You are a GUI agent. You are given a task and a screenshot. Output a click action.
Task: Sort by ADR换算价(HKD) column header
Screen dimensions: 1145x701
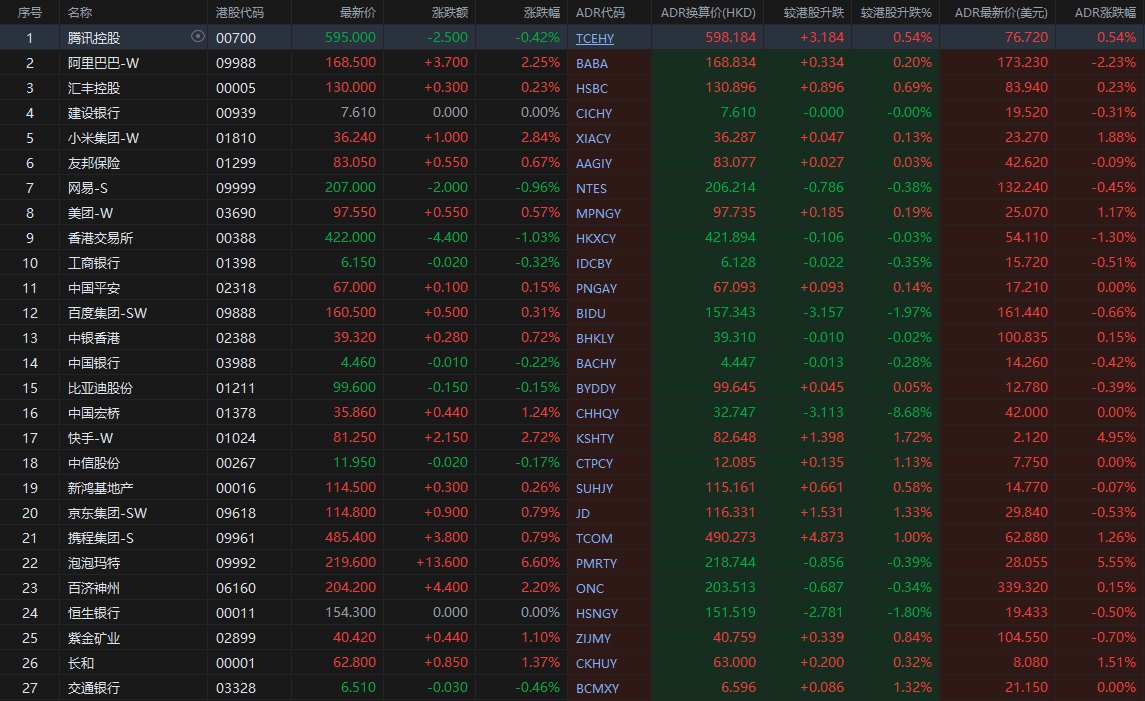pyautogui.click(x=708, y=12)
